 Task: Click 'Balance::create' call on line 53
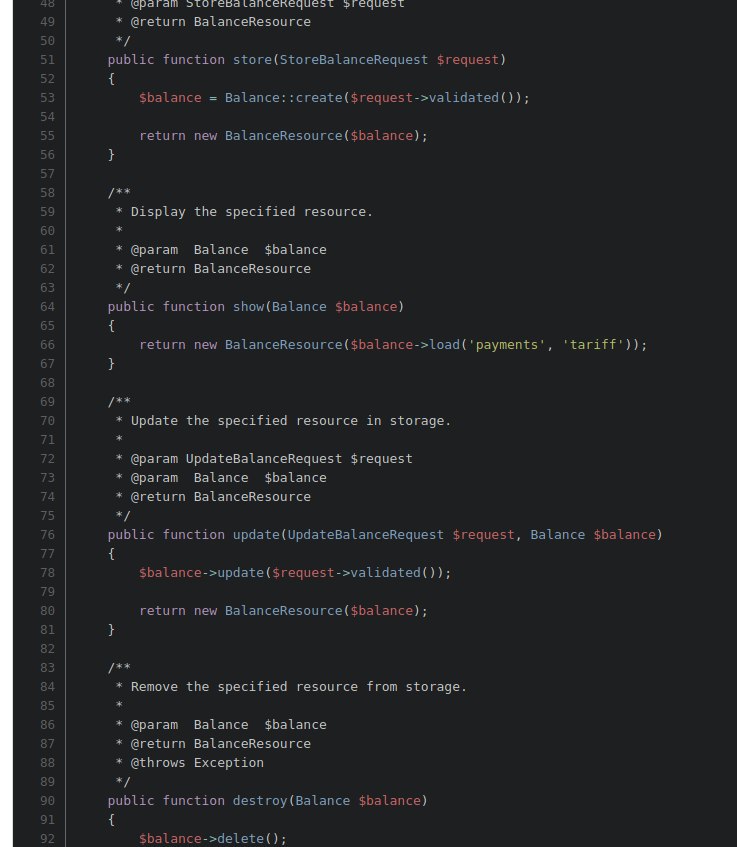(284, 98)
